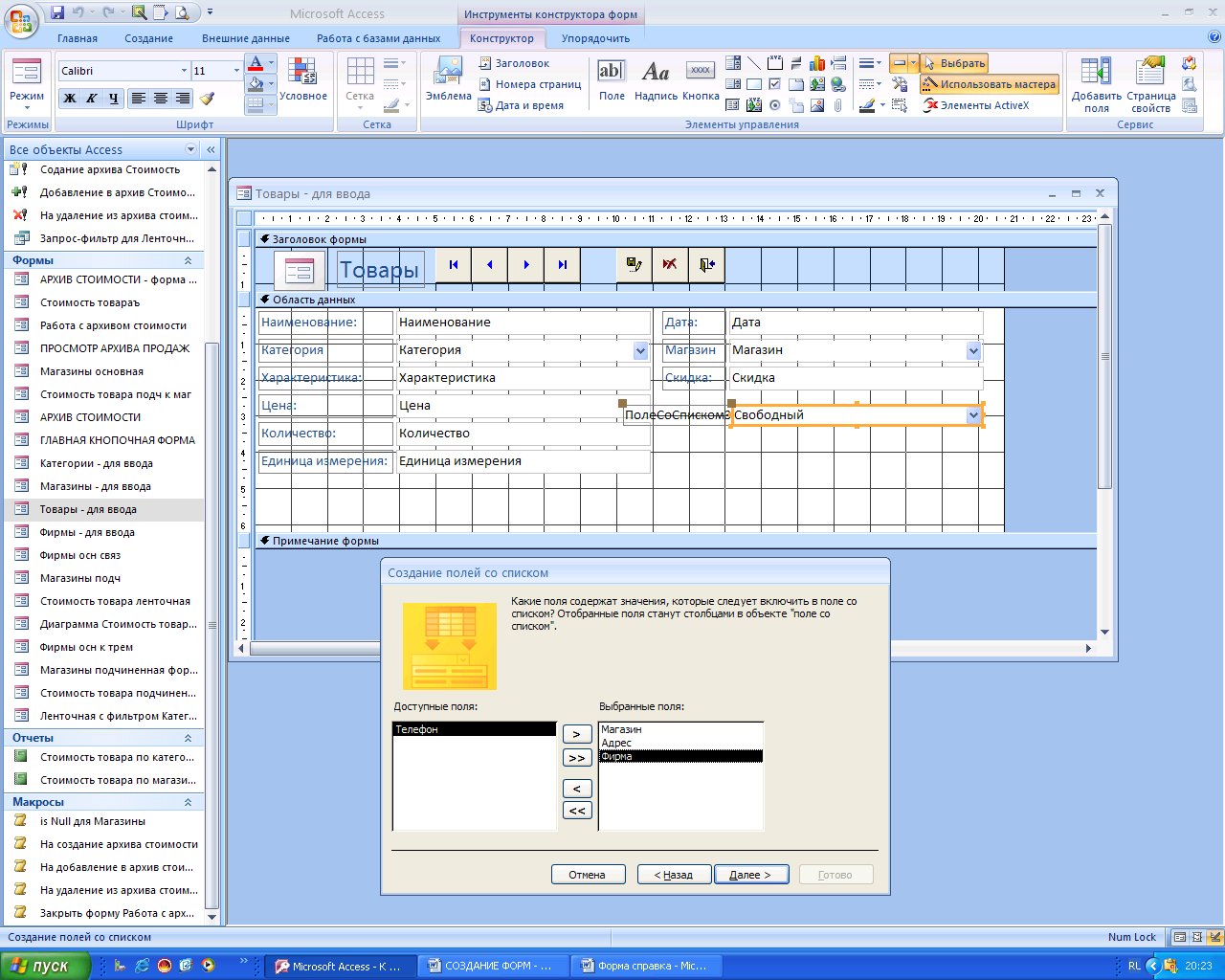Select the list box control tool
This screenshot has width=1225, height=980.
pyautogui.click(x=733, y=84)
